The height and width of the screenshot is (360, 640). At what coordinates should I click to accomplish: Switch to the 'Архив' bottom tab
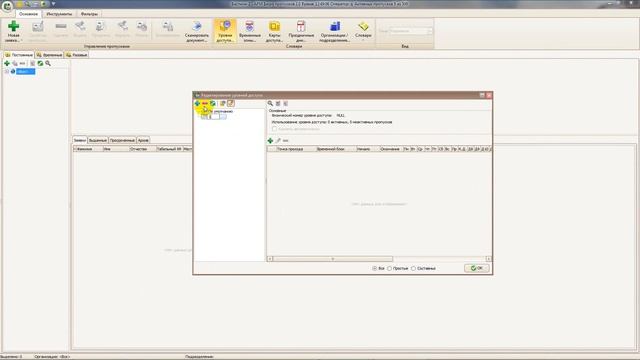click(x=143, y=140)
